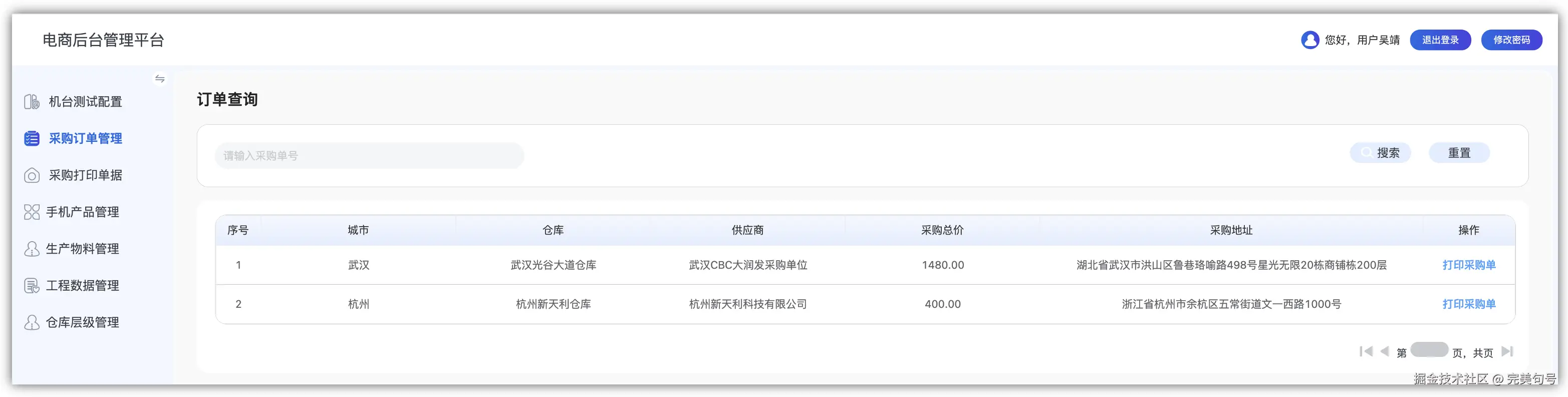The image size is (1568, 397).
Task: Click the 手机产品管理 grid icon
Action: coord(32,212)
